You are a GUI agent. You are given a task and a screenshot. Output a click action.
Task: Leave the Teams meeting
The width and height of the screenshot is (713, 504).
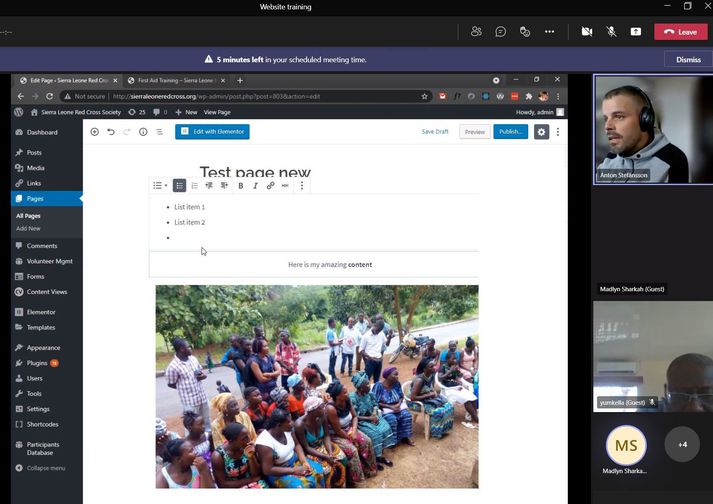tap(681, 32)
